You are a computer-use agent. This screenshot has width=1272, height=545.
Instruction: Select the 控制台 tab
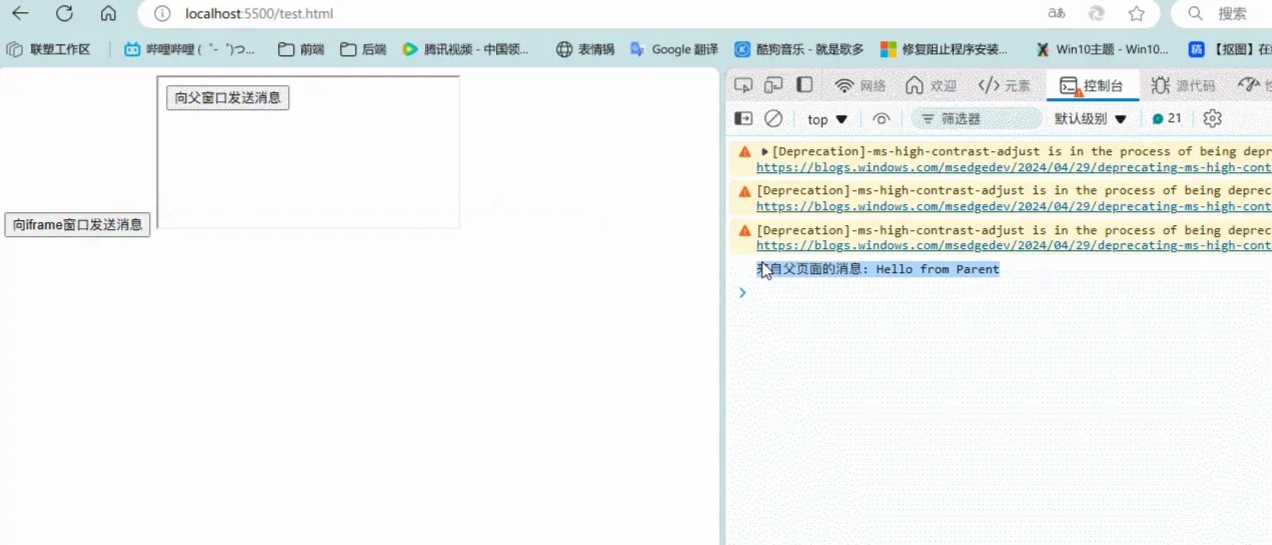click(x=1092, y=86)
